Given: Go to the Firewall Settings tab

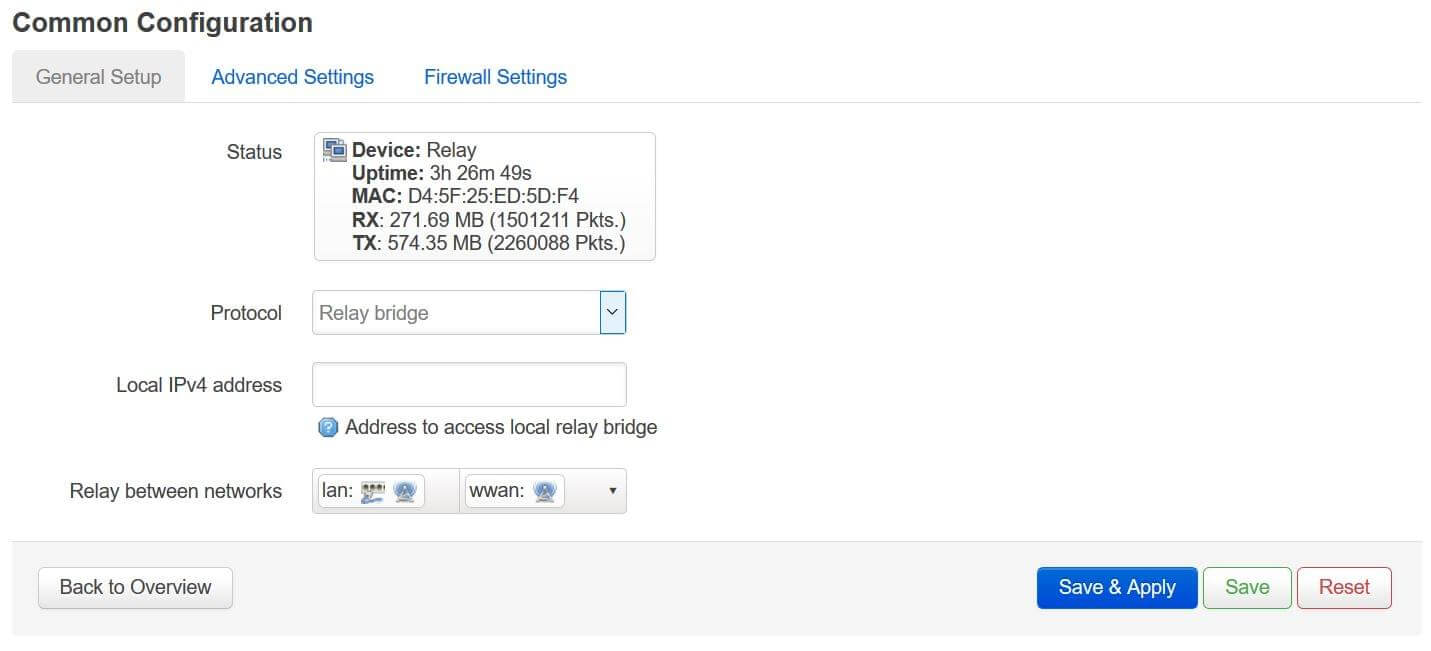Looking at the screenshot, I should tap(495, 77).
